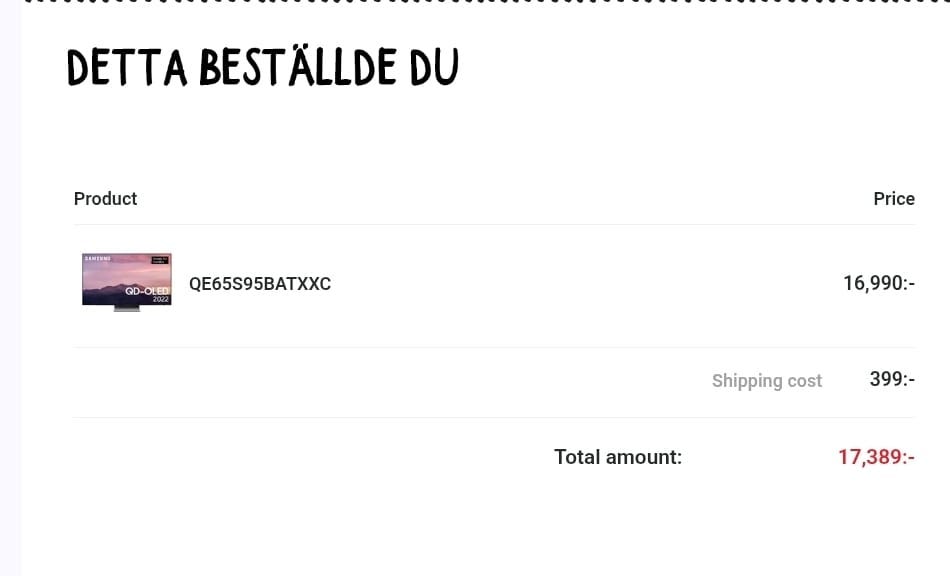Open the QE65S95BATXXC product link
Viewport: 950px width, 576px height.
[x=260, y=284]
